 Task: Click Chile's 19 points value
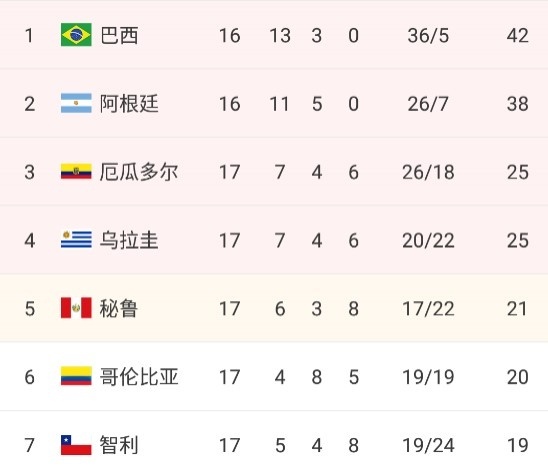click(518, 445)
